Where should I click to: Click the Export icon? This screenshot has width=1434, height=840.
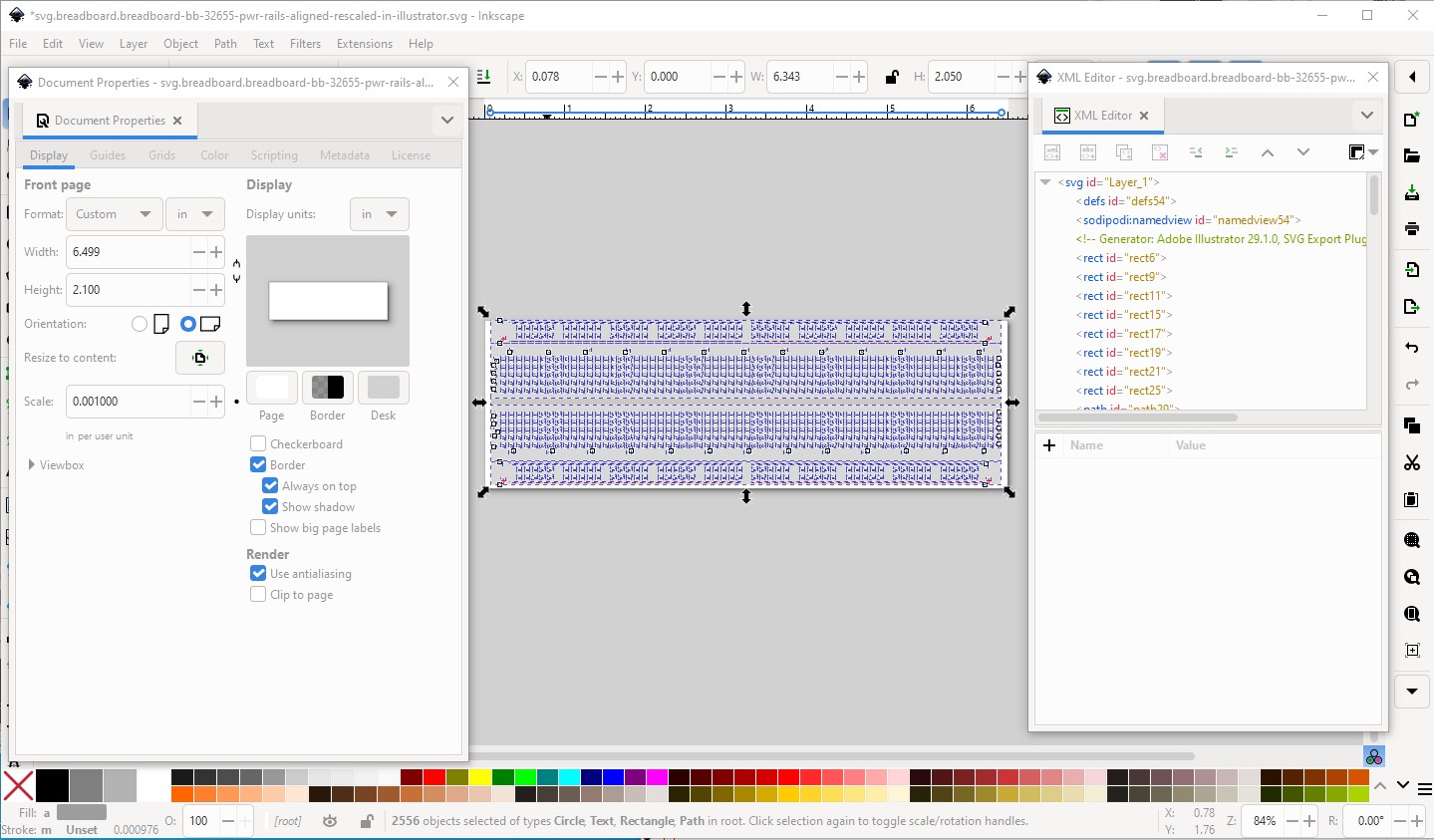pyautogui.click(x=1412, y=307)
